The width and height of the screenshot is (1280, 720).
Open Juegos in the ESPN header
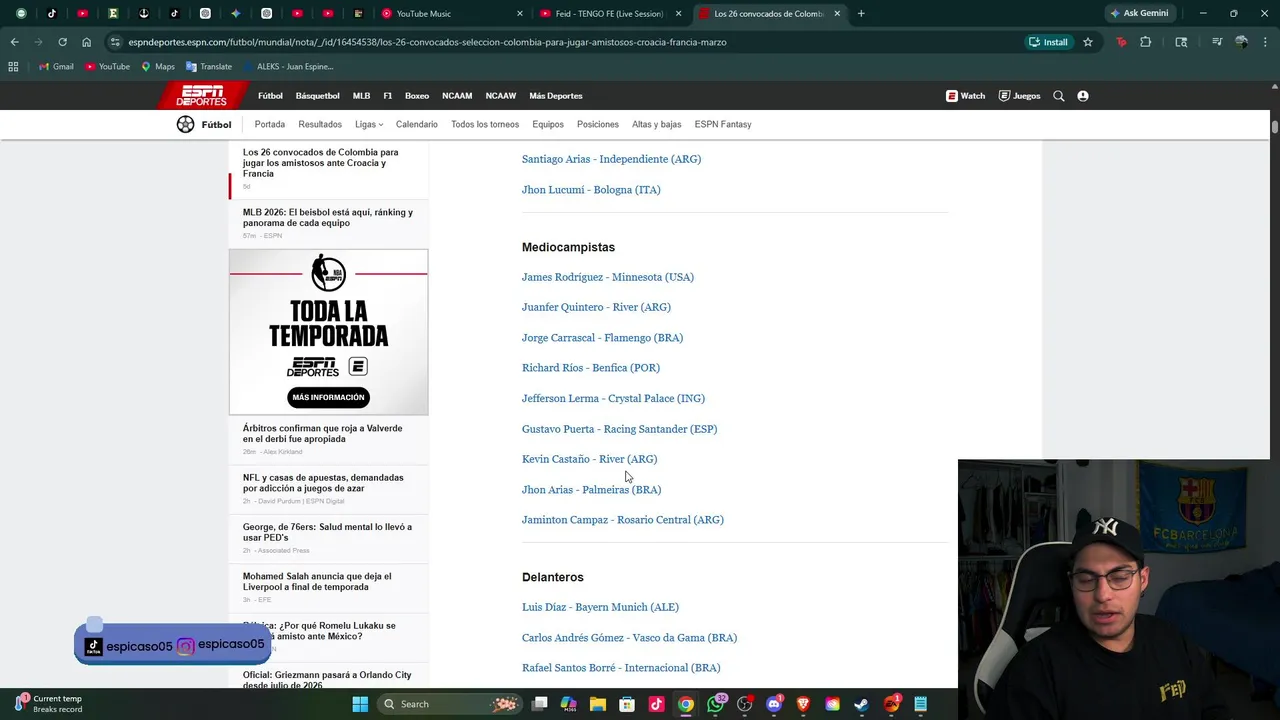click(x=1019, y=96)
